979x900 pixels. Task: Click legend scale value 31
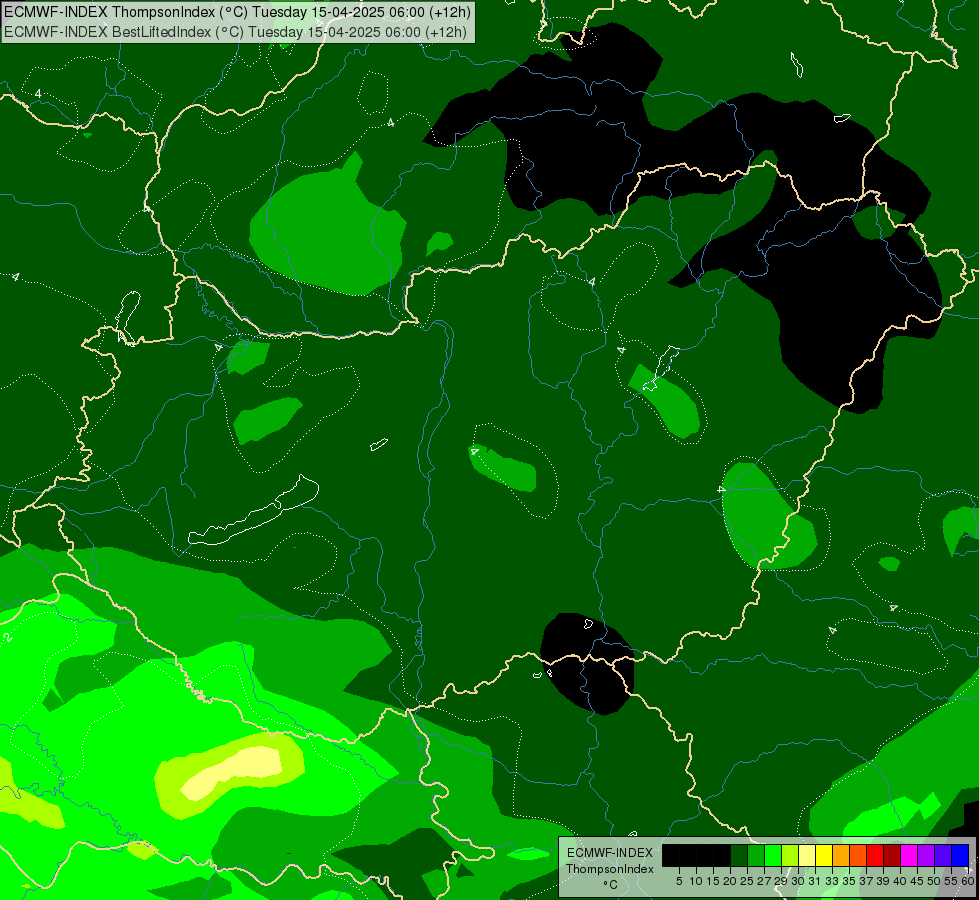click(815, 881)
